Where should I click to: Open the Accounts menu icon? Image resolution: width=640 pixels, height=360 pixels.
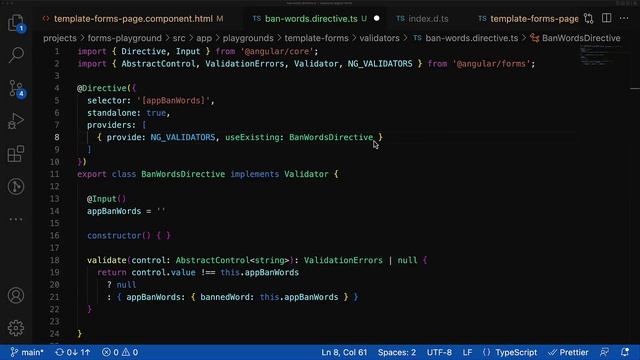coord(16,295)
